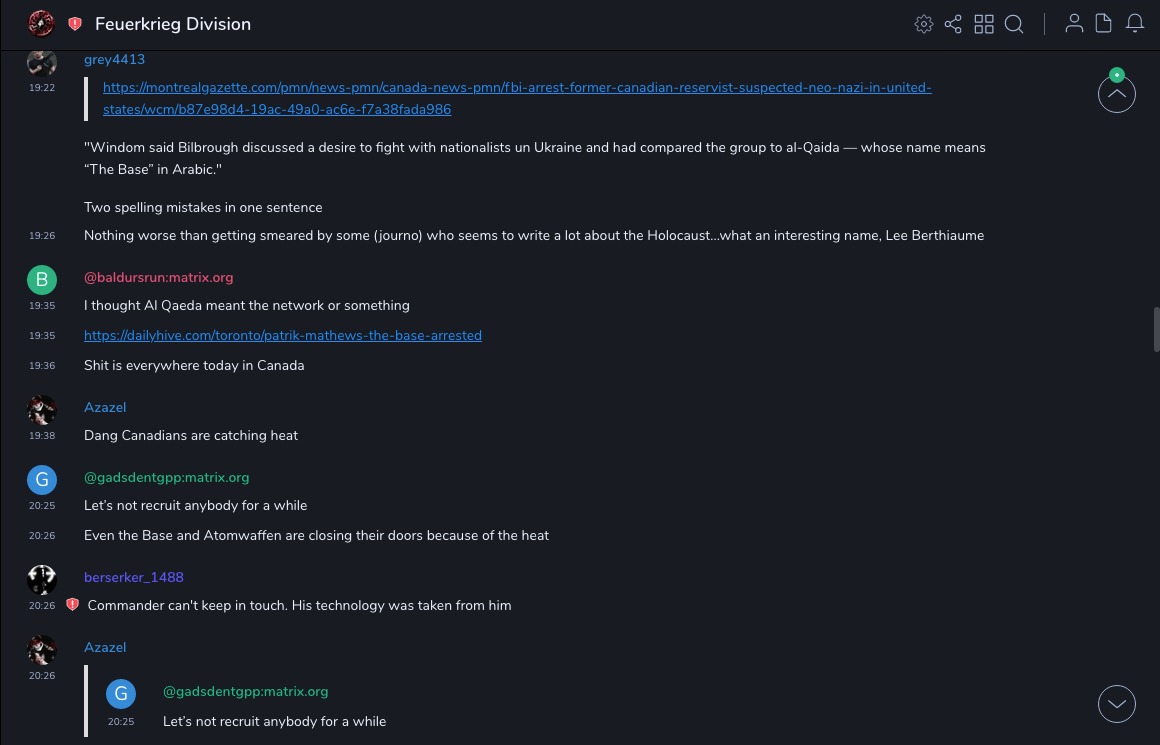
Task: Open the files document icon
Action: pyautogui.click(x=1104, y=24)
